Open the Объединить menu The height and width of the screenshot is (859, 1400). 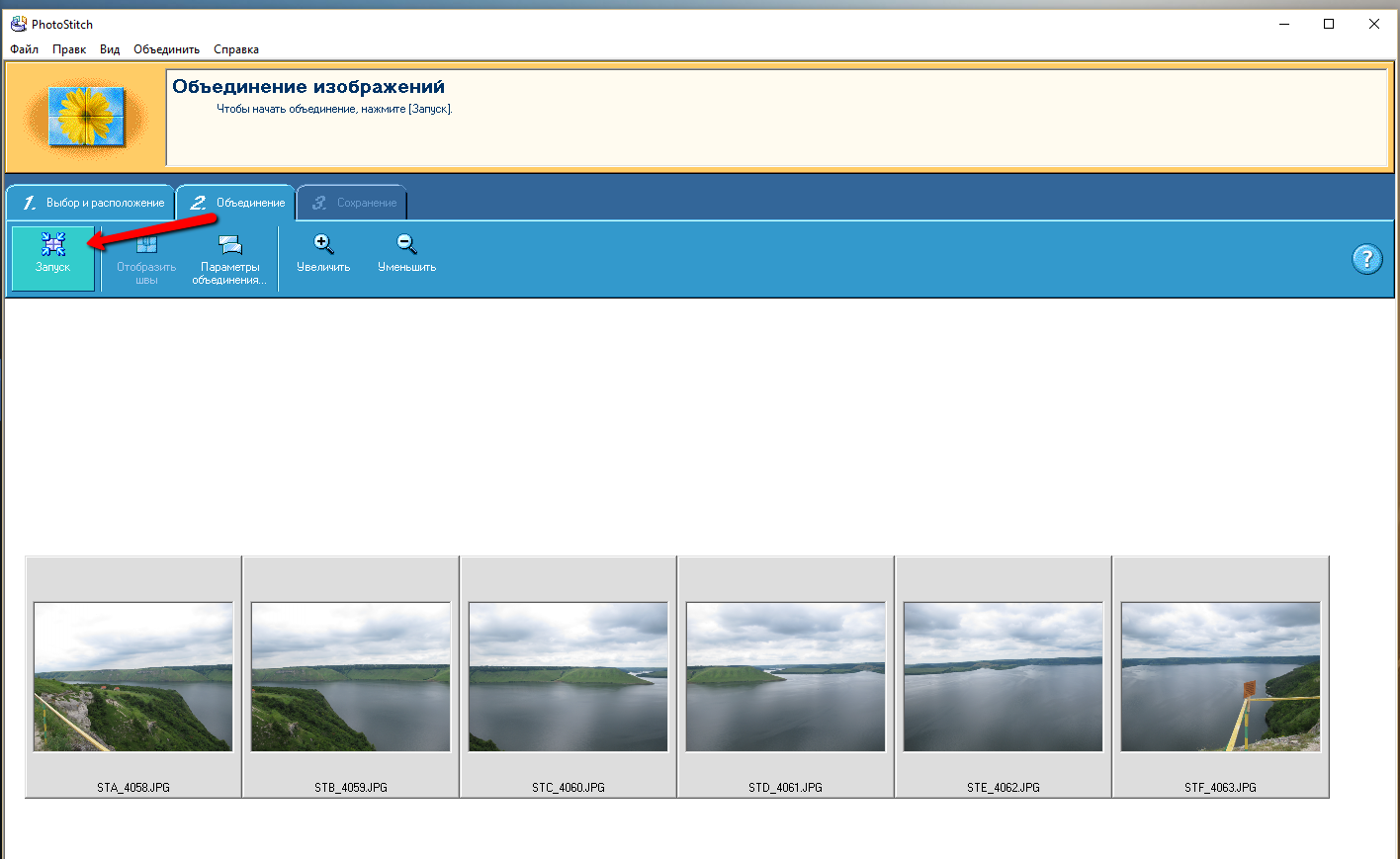[x=166, y=49]
